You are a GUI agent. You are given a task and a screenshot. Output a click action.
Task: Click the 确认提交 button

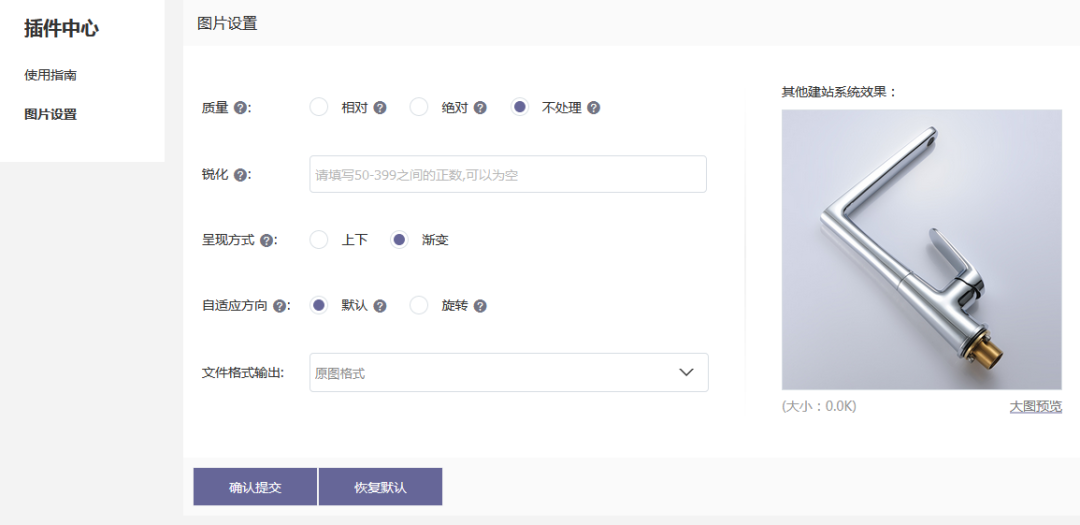tap(255, 487)
